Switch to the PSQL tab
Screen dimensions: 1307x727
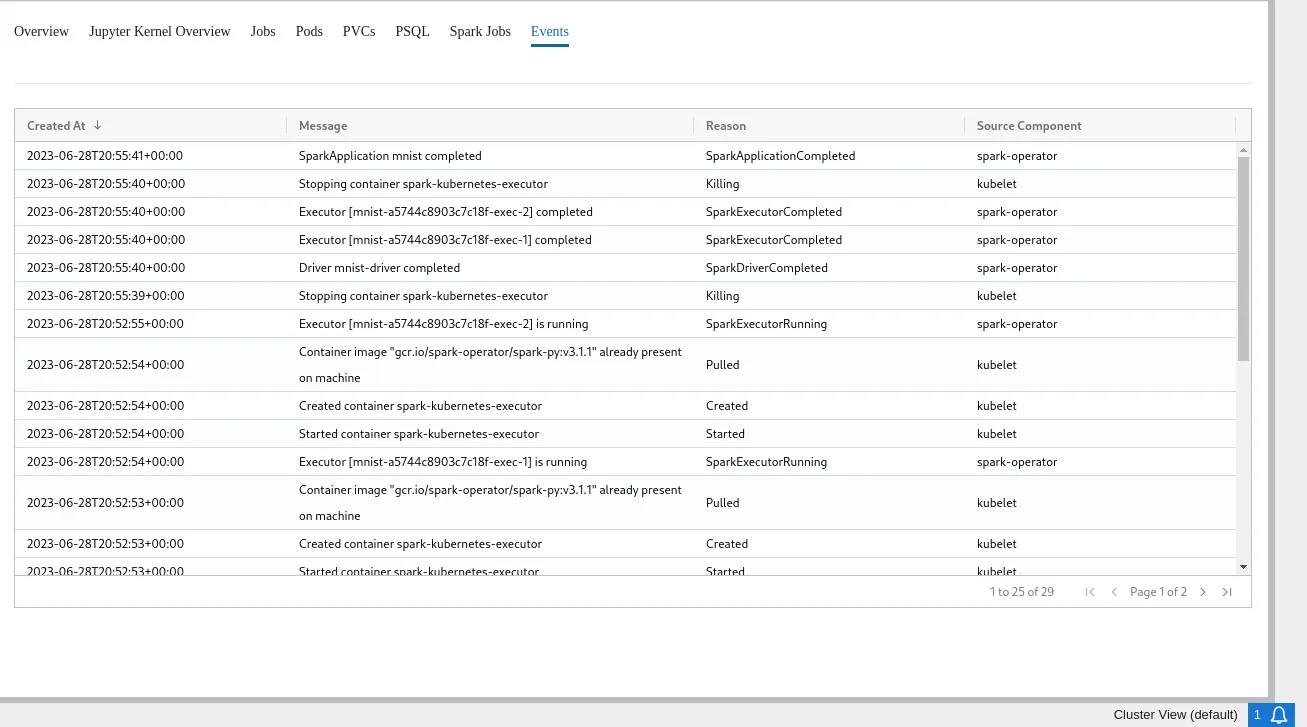click(412, 31)
